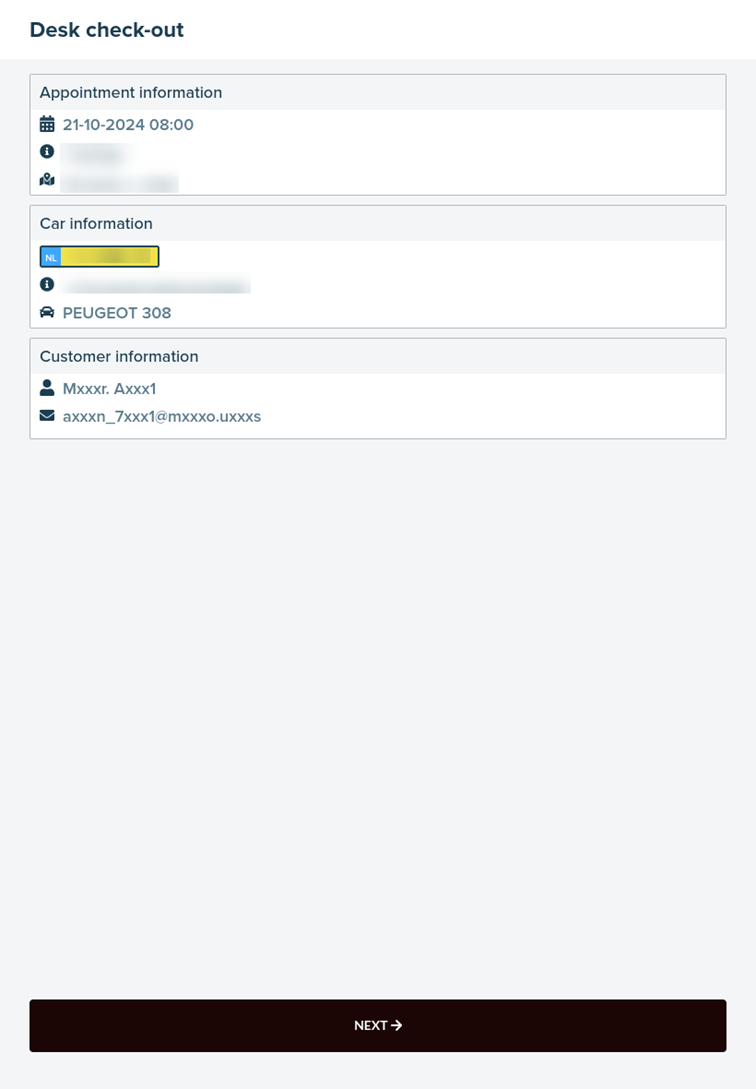This screenshot has width=756, height=1089.
Task: Click the envelope icon beside customer email
Action: 47,416
